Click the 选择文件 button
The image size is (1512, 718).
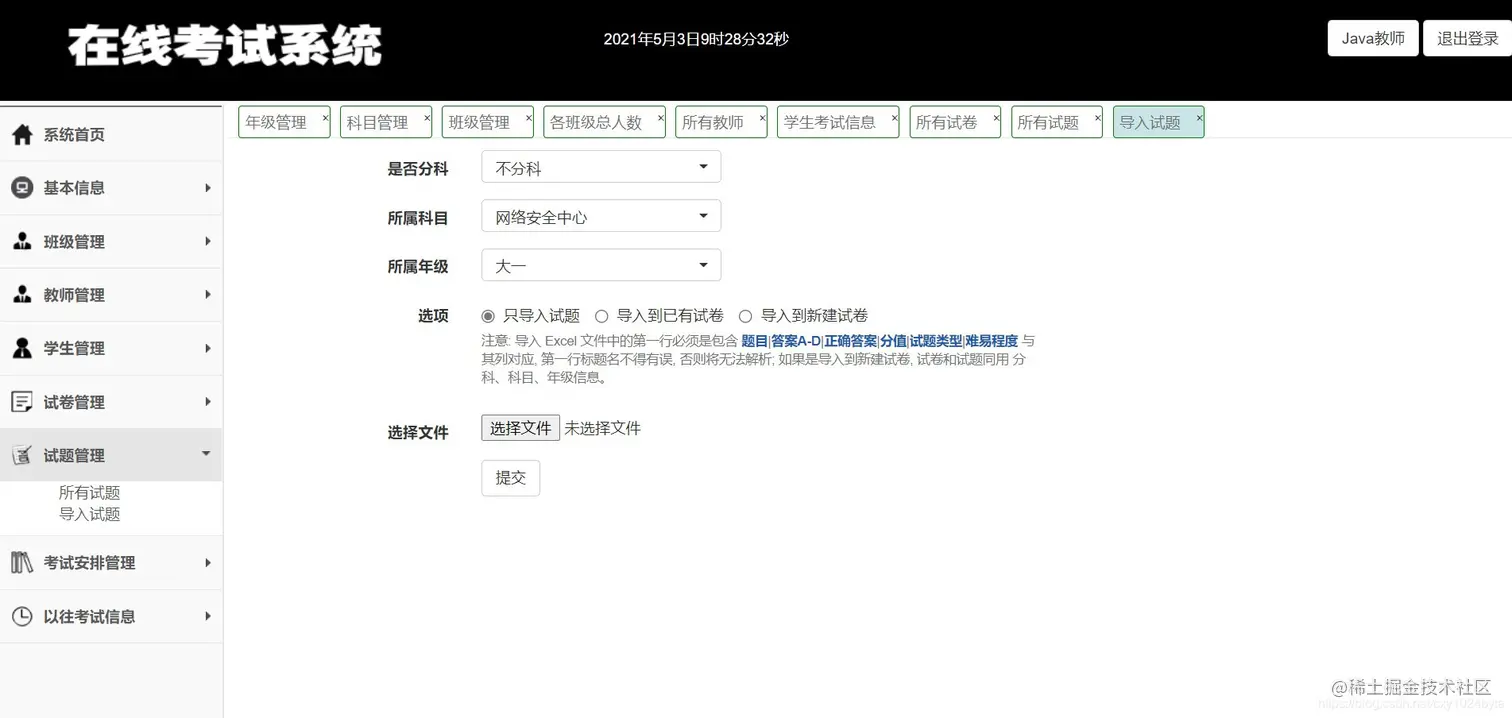coord(520,428)
